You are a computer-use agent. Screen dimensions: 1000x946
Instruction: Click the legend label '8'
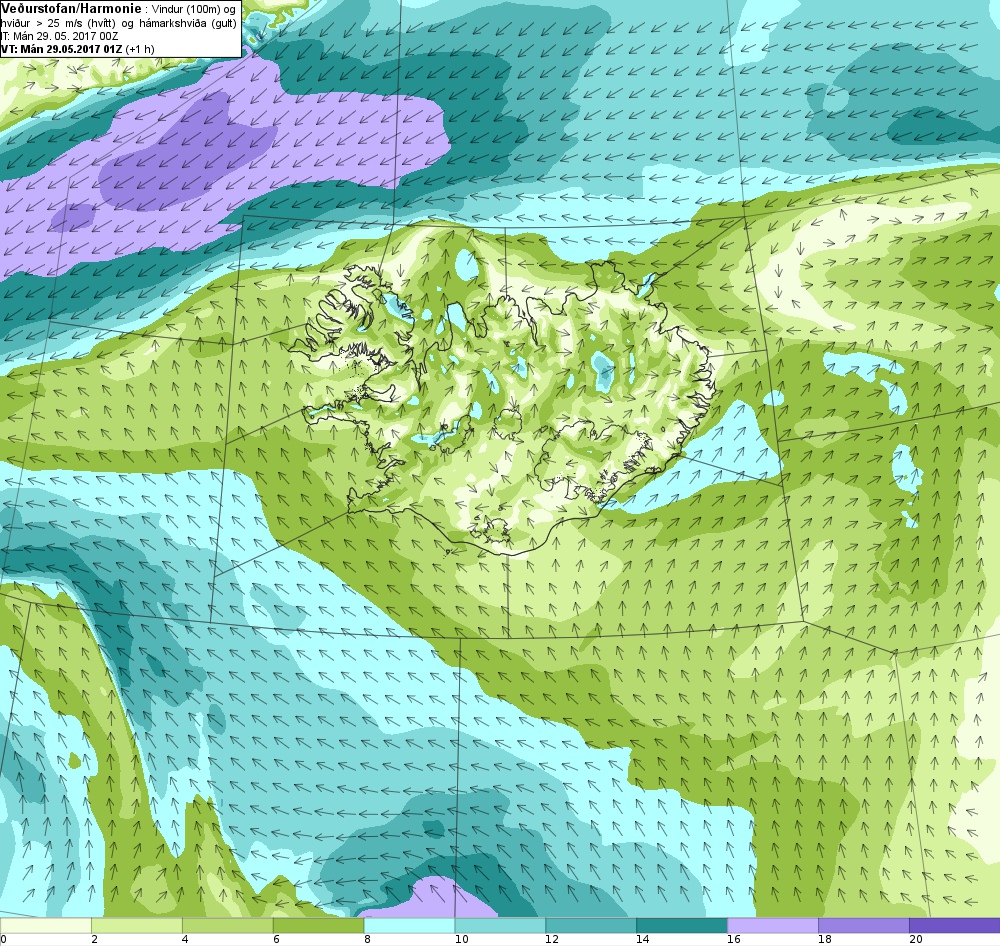tap(366, 939)
